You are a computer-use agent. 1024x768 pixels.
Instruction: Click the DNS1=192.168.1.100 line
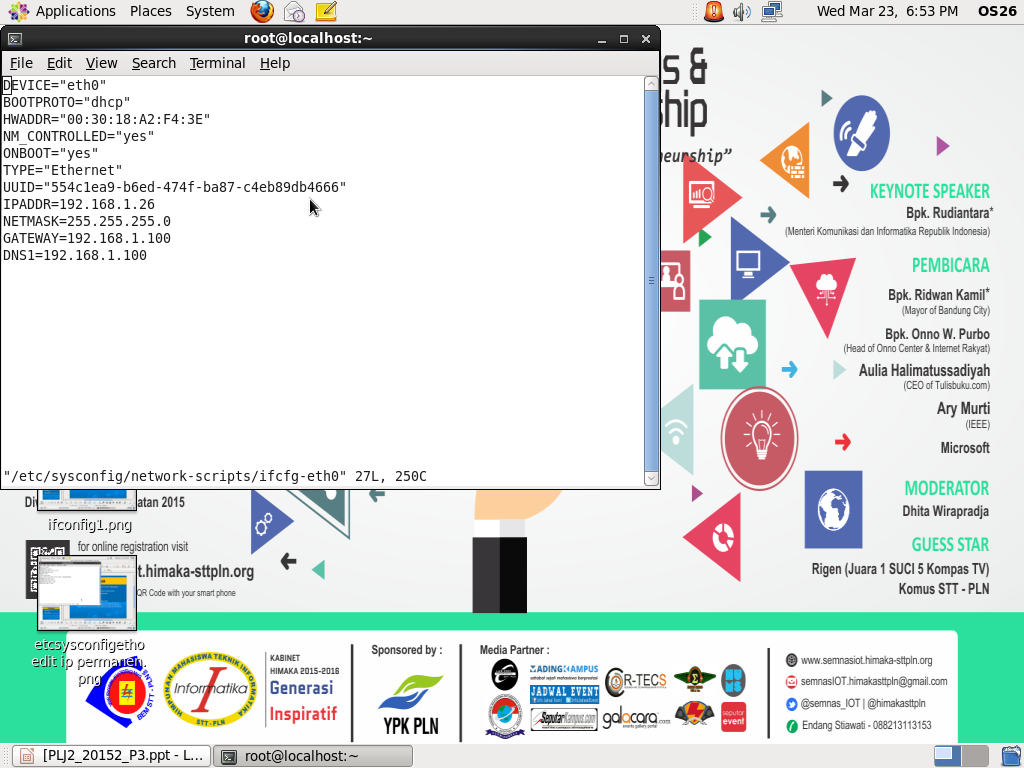tap(75, 255)
